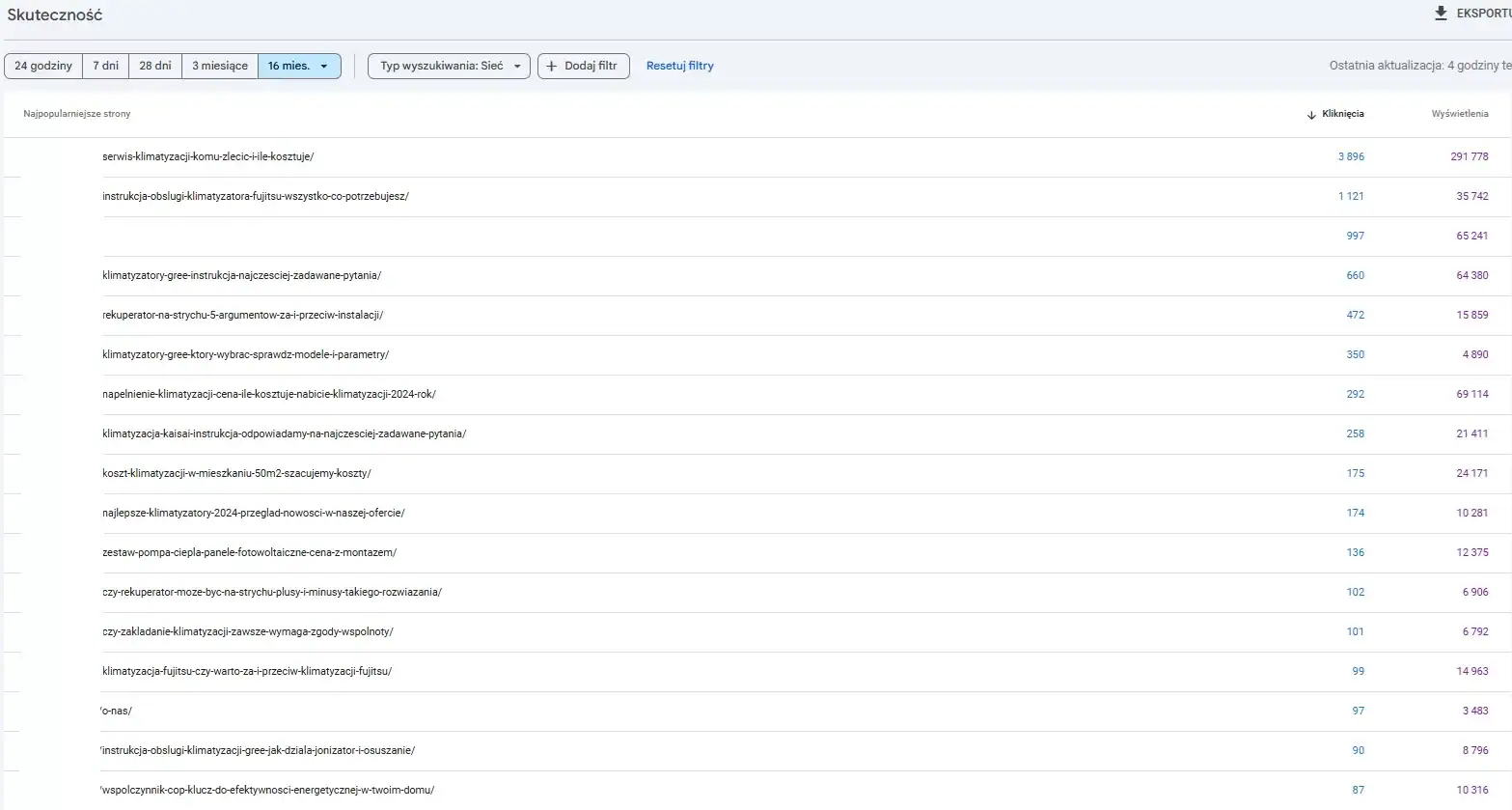The height and width of the screenshot is (810, 1512).
Task: Select the 7 dni time range
Action: (x=106, y=66)
